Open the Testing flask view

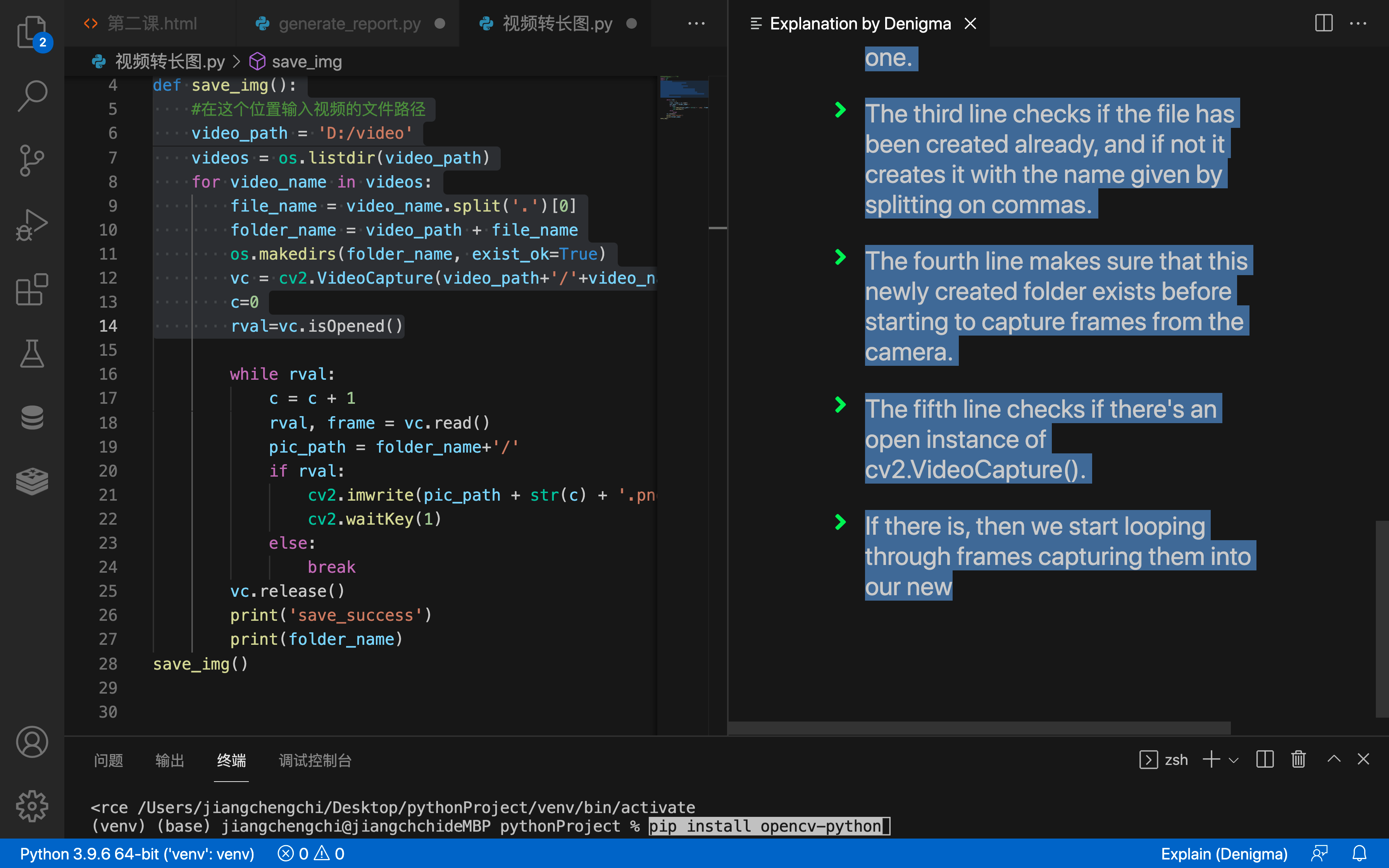(x=31, y=353)
